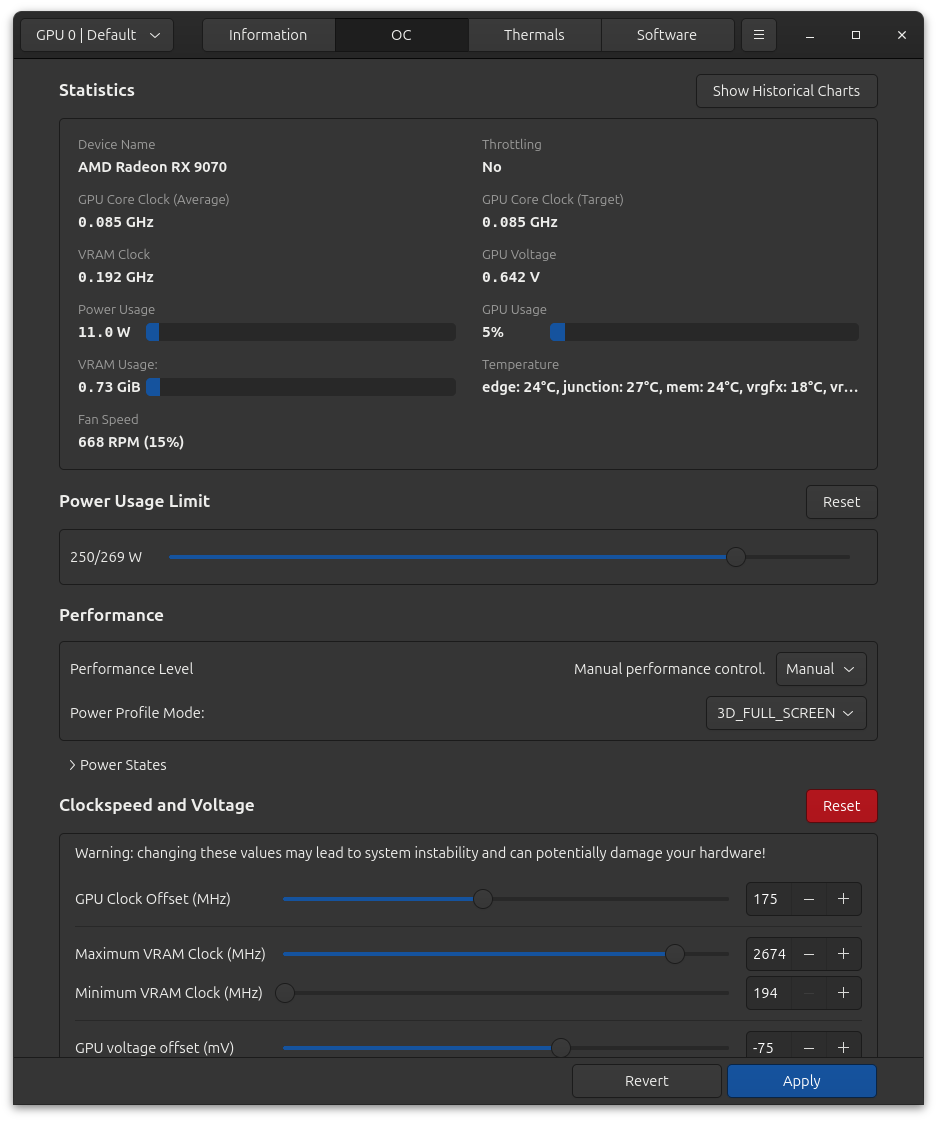The height and width of the screenshot is (1121, 937).
Task: Increase Maximum VRAM Clock with plus button
Action: (x=843, y=954)
